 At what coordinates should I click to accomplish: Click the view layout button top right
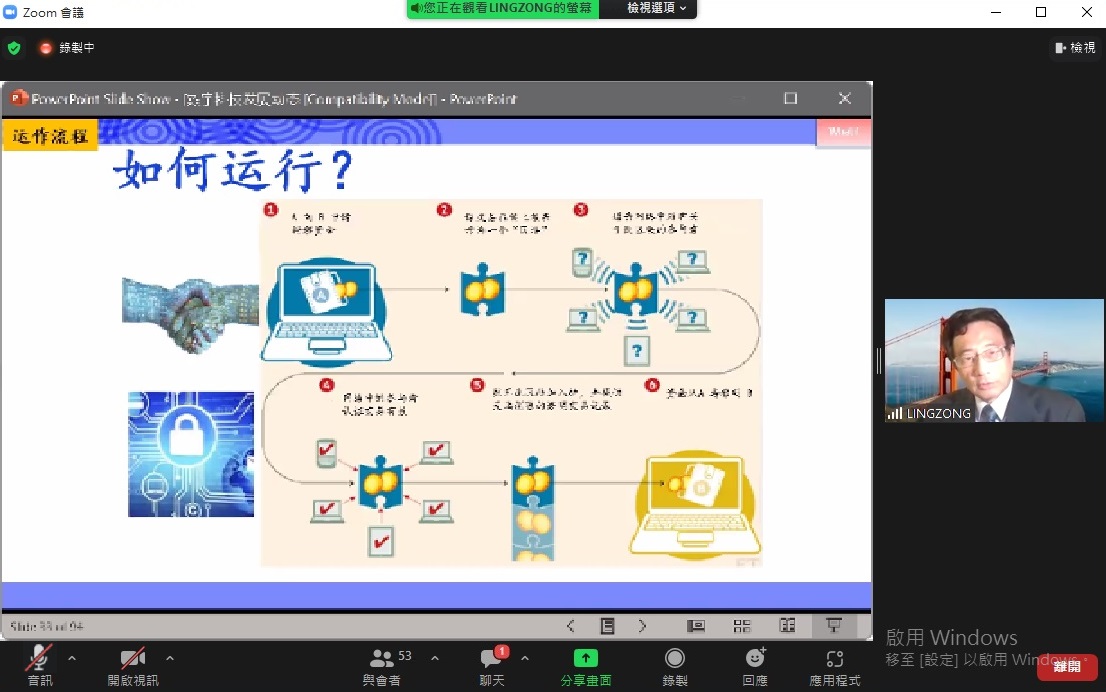point(1076,47)
